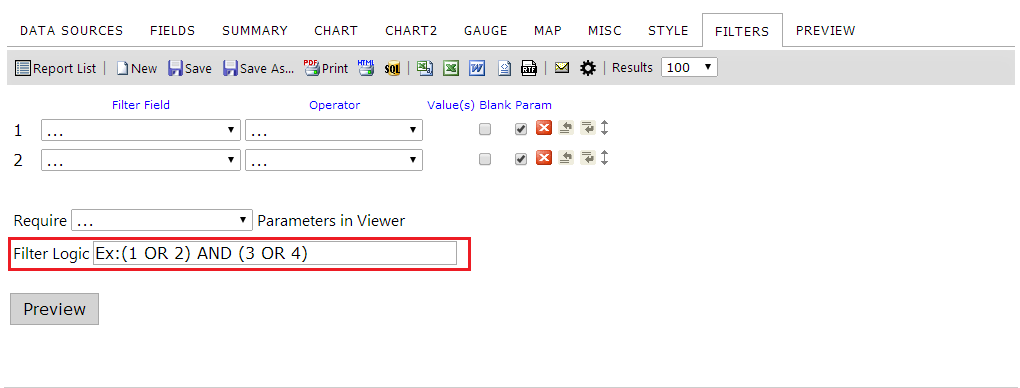Open the CHART tab
The image size is (1020, 388).
[x=336, y=31]
